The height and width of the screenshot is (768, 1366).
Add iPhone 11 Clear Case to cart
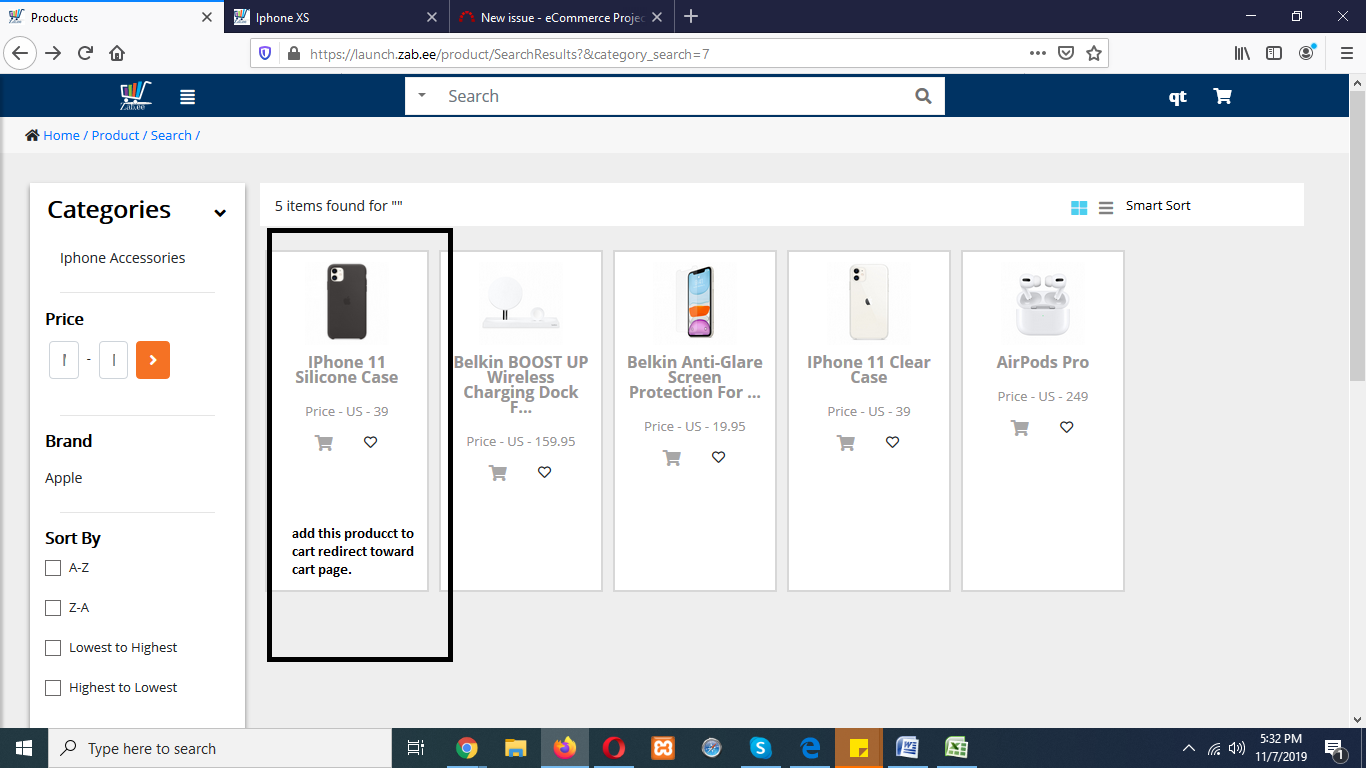(x=846, y=442)
